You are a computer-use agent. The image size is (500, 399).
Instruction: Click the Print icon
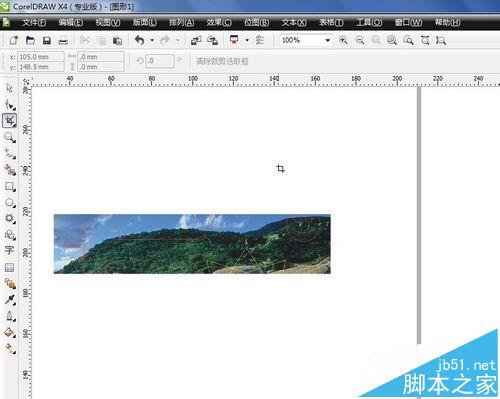[x=63, y=41]
